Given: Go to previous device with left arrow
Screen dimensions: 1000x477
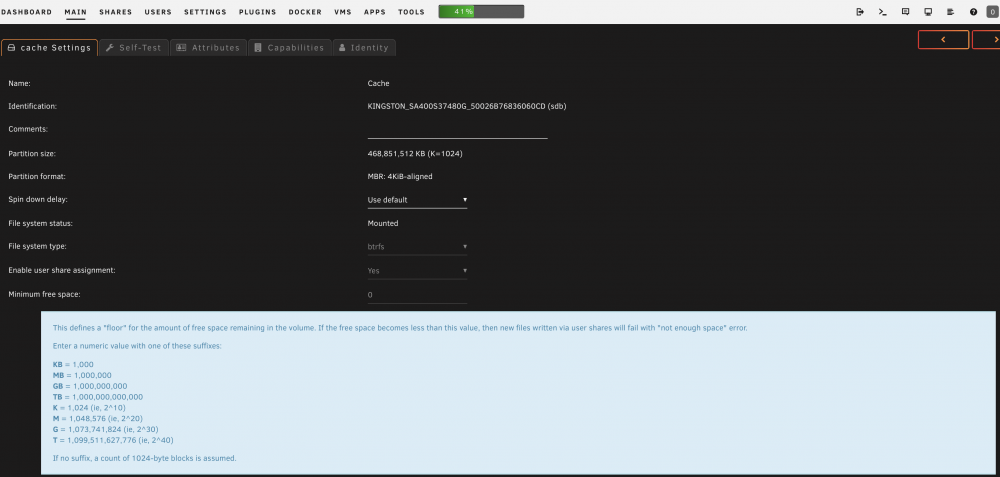Looking at the screenshot, I should tap(943, 40).
